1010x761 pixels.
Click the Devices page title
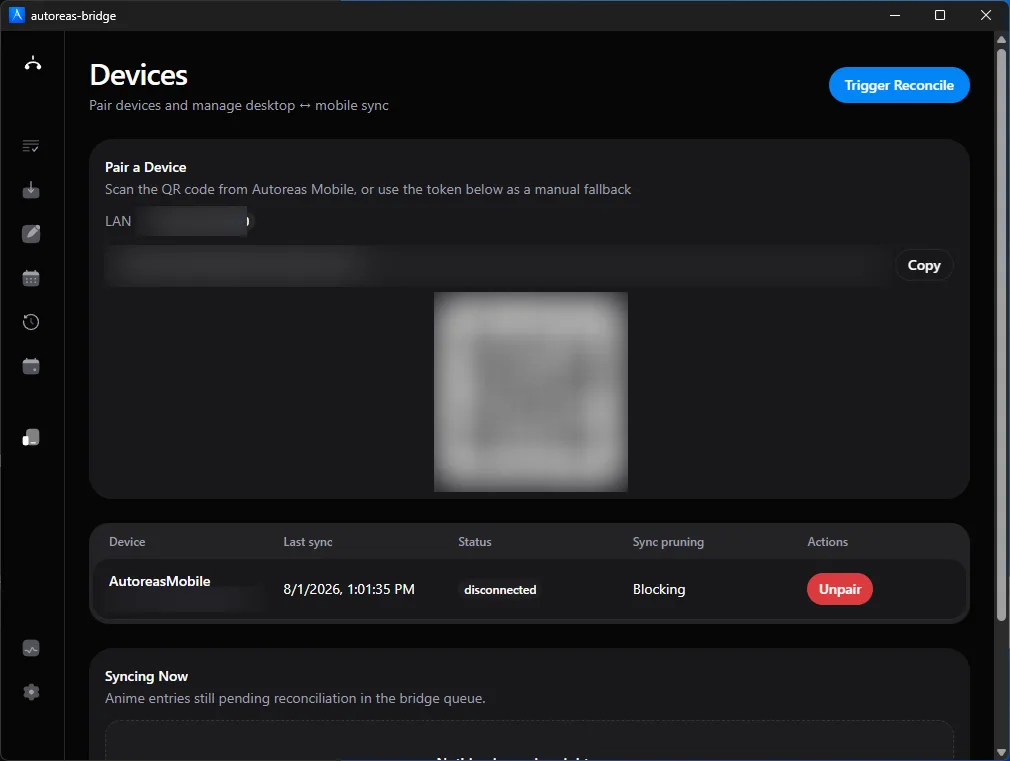[x=138, y=75]
